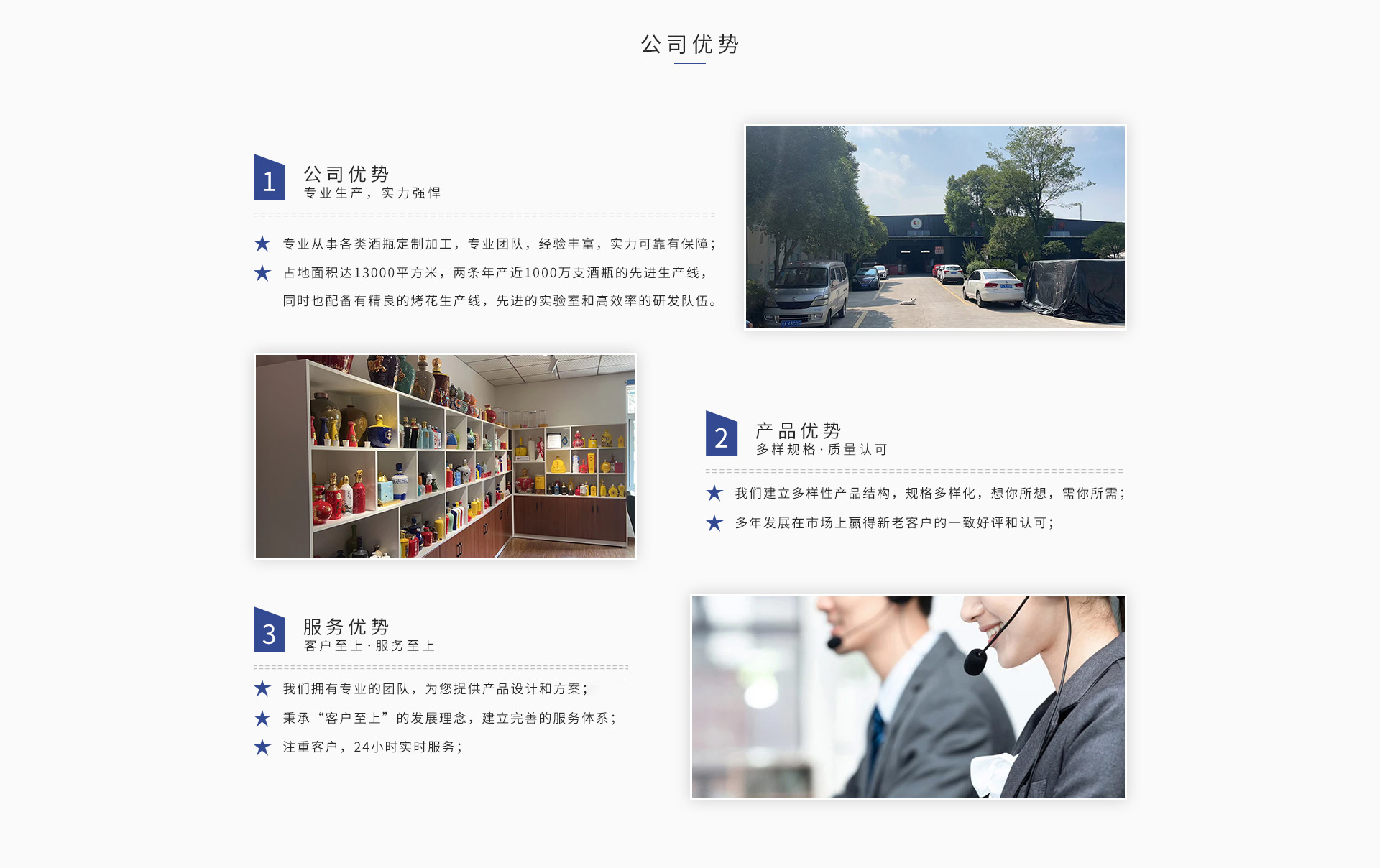Click the star beside 占地面积达13000平方米
This screenshot has width=1380, height=868.
pyautogui.click(x=262, y=273)
